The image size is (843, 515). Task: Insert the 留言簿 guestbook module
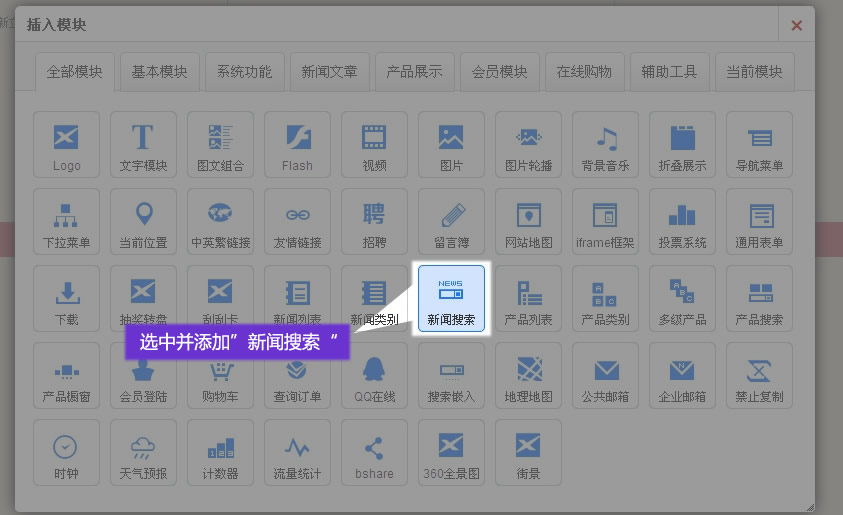coord(451,222)
